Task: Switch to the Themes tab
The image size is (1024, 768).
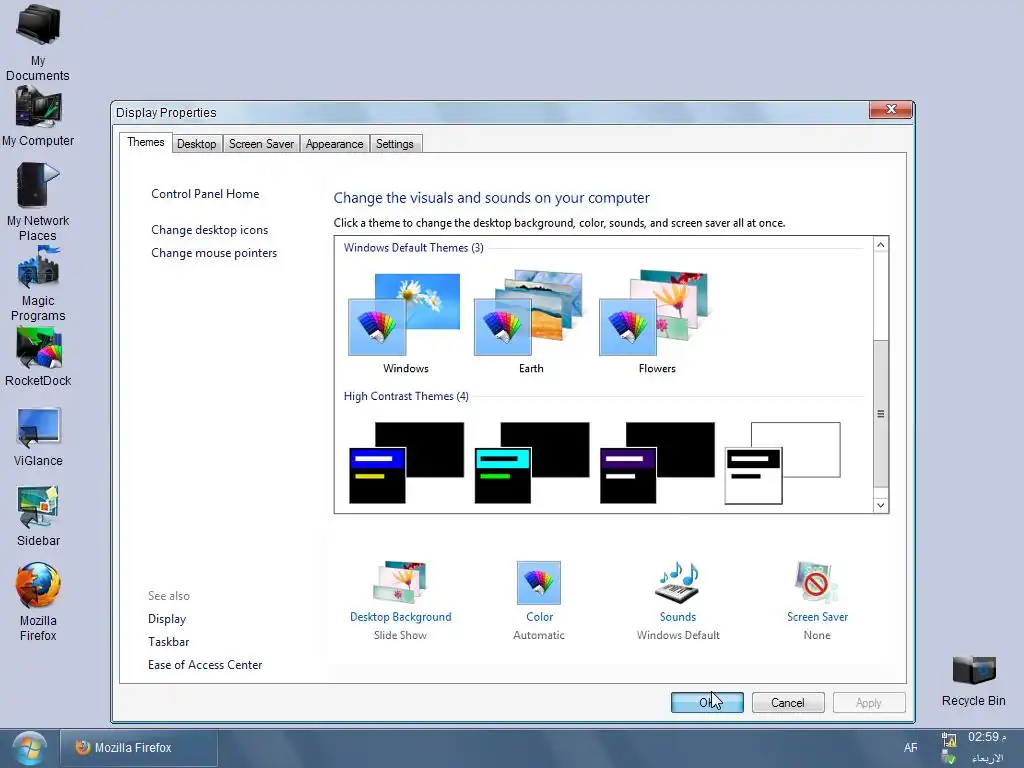Action: pyautogui.click(x=146, y=142)
